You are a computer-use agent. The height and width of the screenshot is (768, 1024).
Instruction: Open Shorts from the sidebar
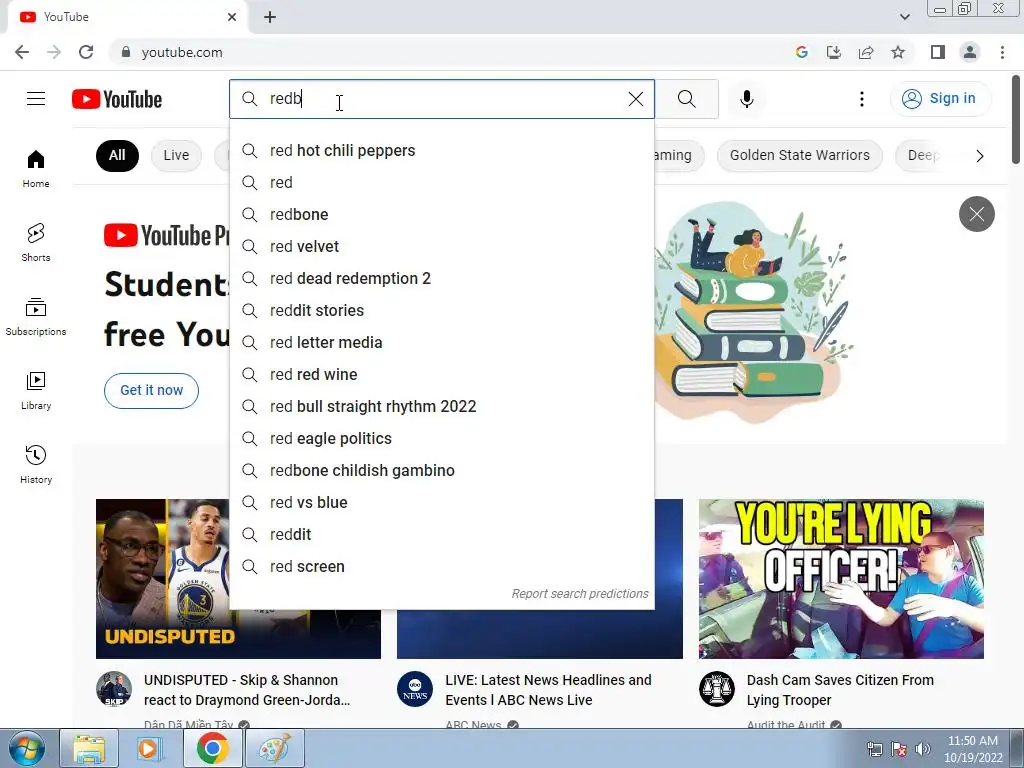36,242
